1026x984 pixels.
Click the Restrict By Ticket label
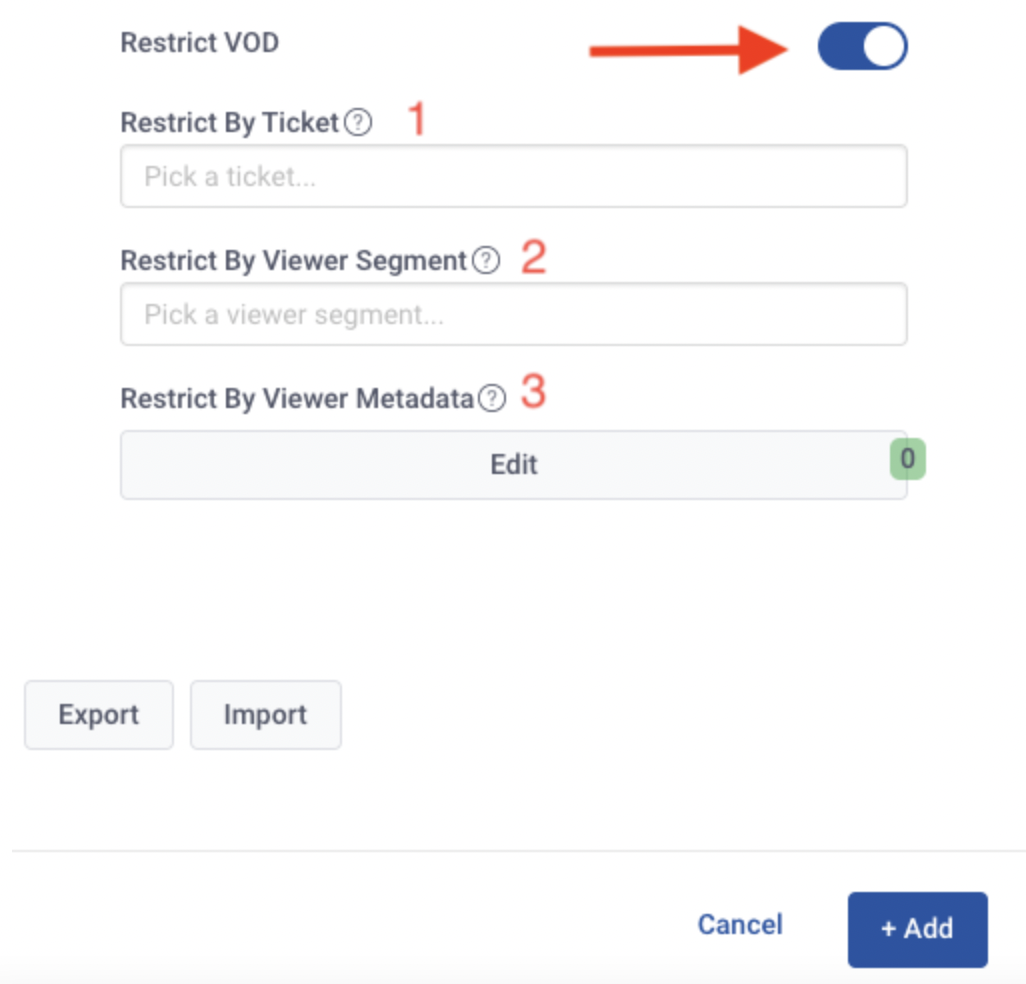pyautogui.click(x=230, y=122)
